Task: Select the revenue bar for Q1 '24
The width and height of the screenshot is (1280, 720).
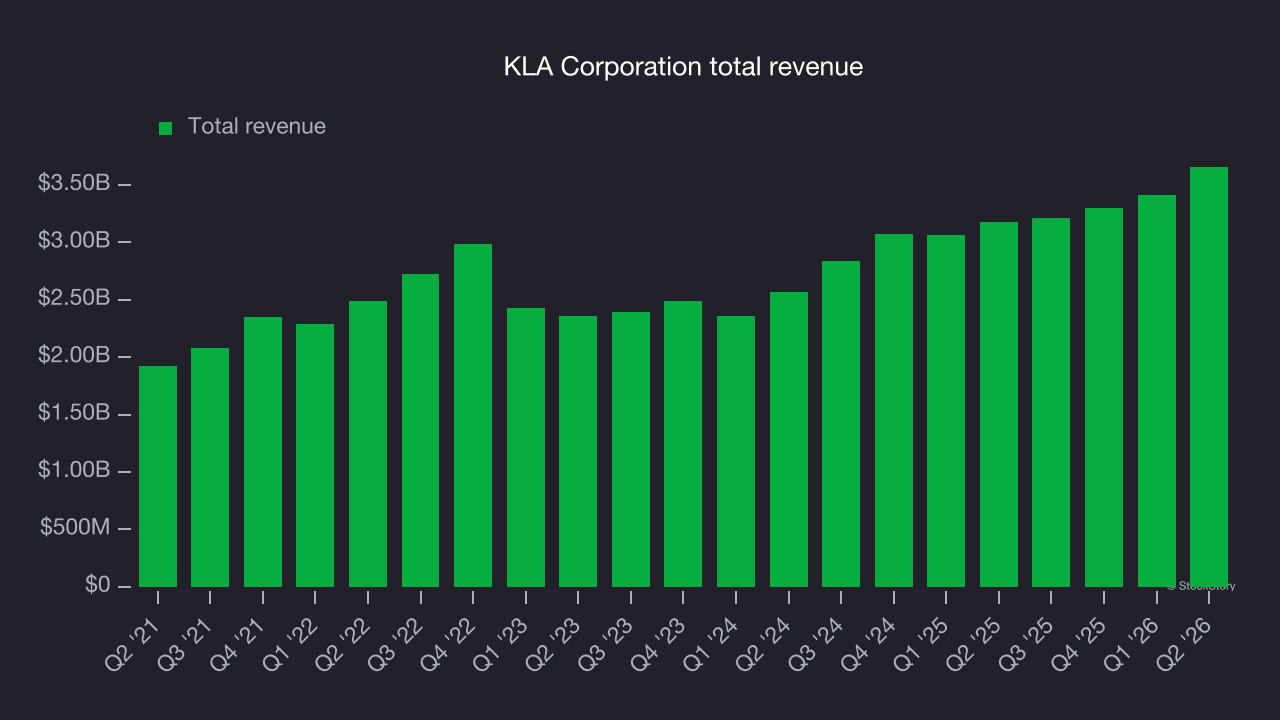Action: pos(736,451)
